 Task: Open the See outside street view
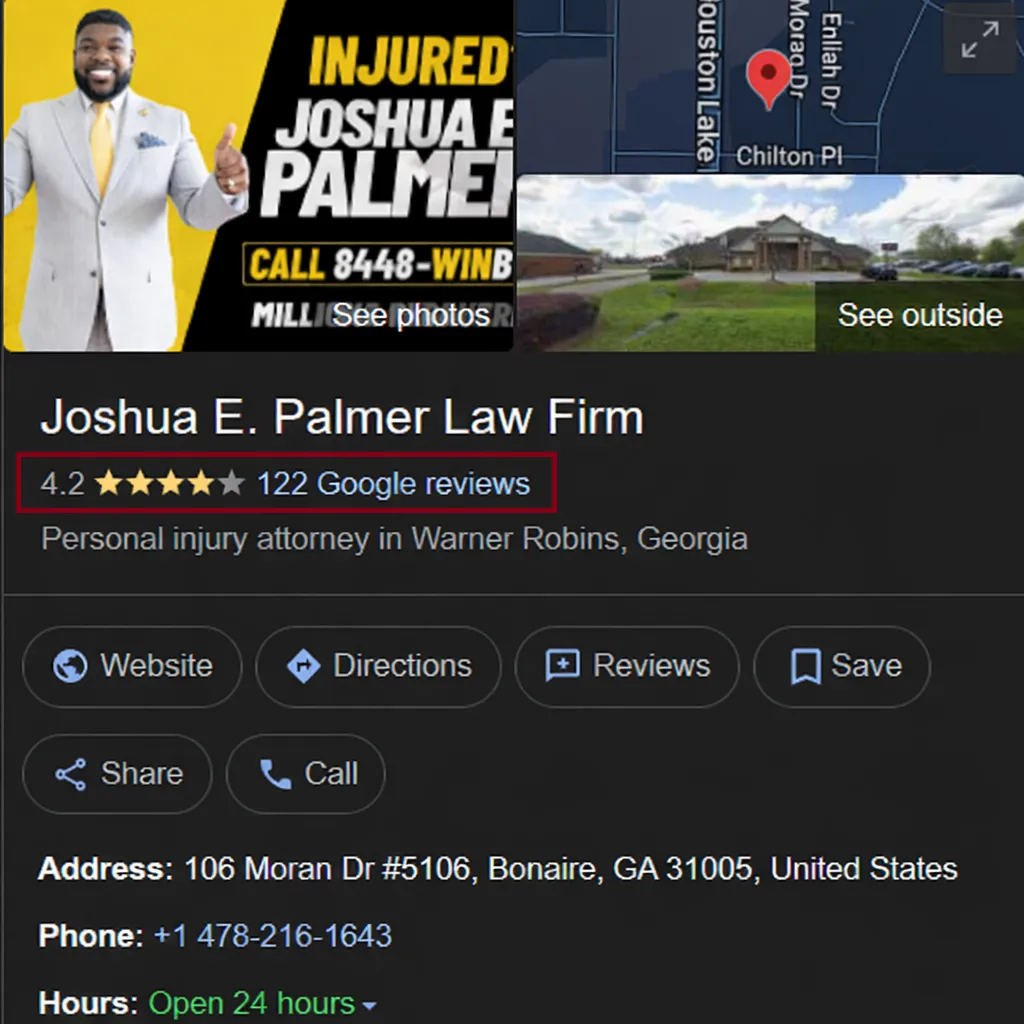click(x=920, y=315)
